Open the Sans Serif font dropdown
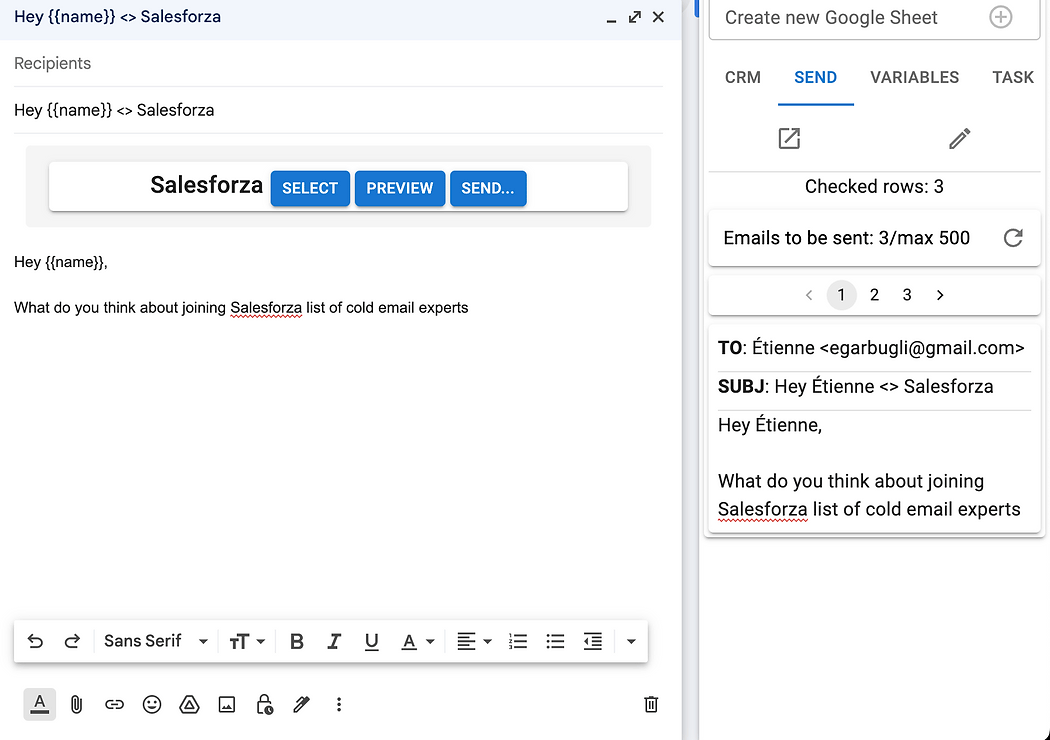Image resolution: width=1050 pixels, height=740 pixels. point(155,642)
